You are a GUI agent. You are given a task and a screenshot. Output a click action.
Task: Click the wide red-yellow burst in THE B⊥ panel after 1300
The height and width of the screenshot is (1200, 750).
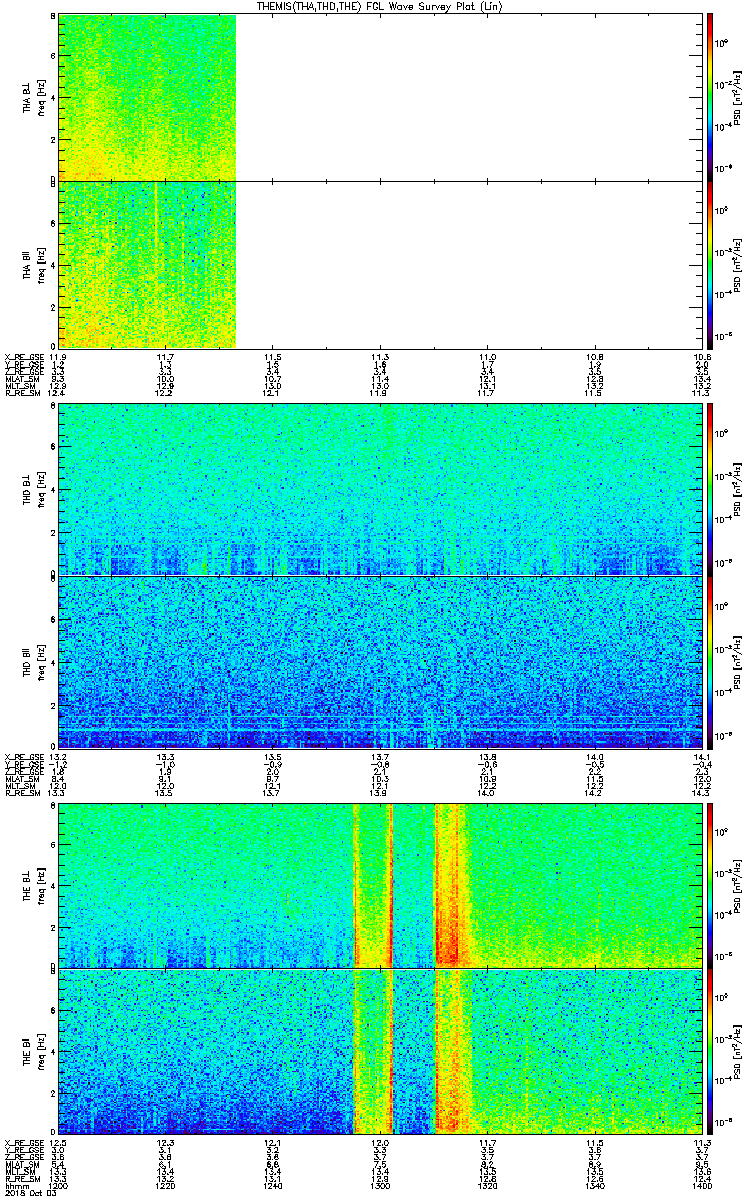tap(450, 885)
